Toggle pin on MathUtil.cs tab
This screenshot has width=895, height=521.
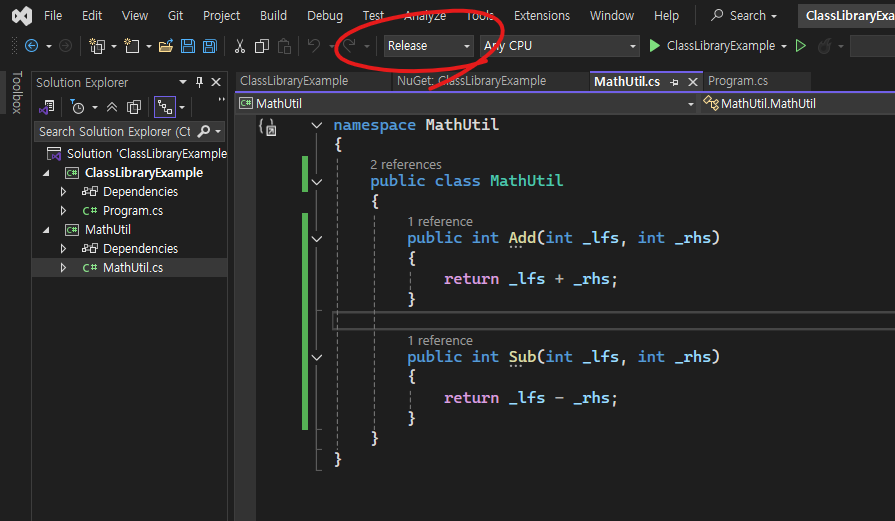coord(674,82)
